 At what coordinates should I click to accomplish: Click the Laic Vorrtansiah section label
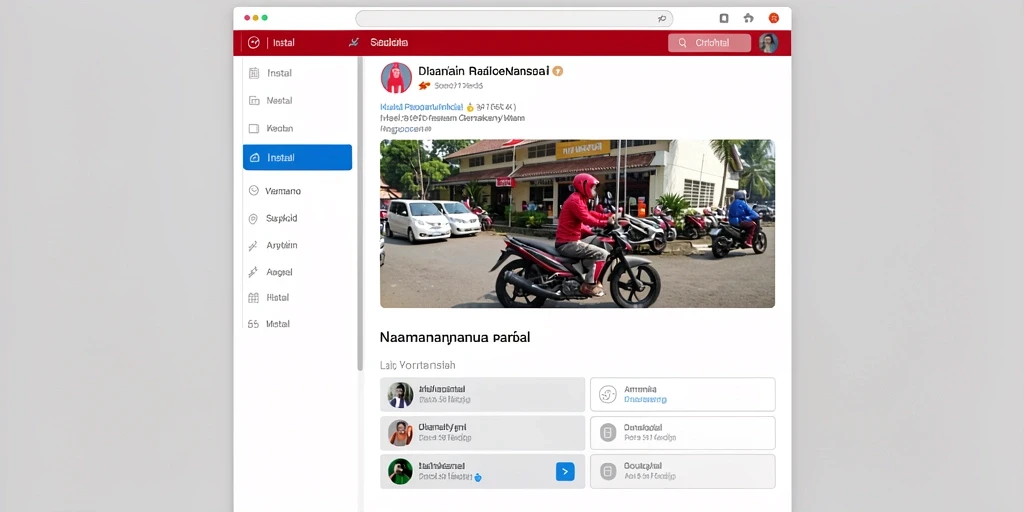(417, 365)
